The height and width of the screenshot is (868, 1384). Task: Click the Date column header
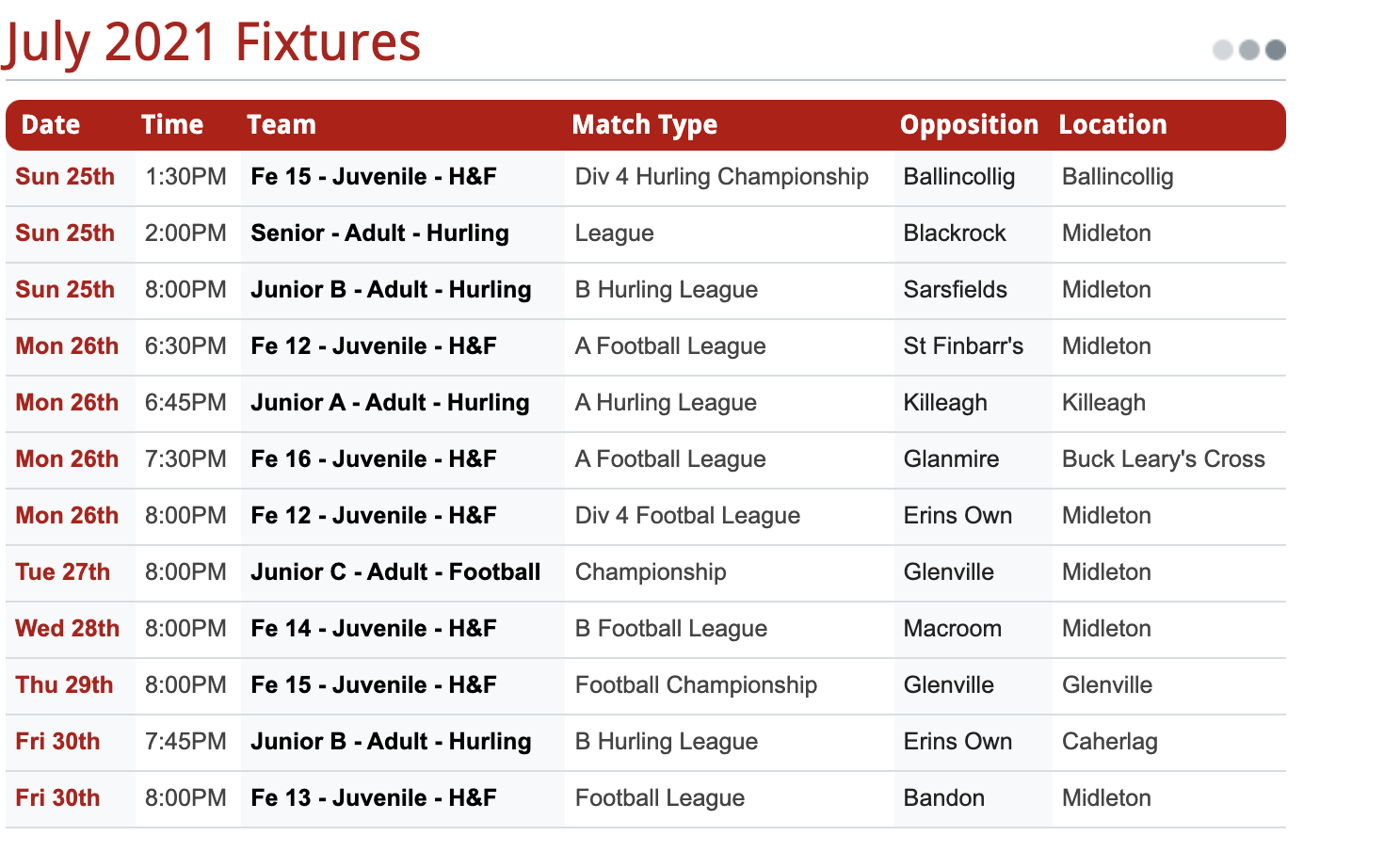(51, 124)
